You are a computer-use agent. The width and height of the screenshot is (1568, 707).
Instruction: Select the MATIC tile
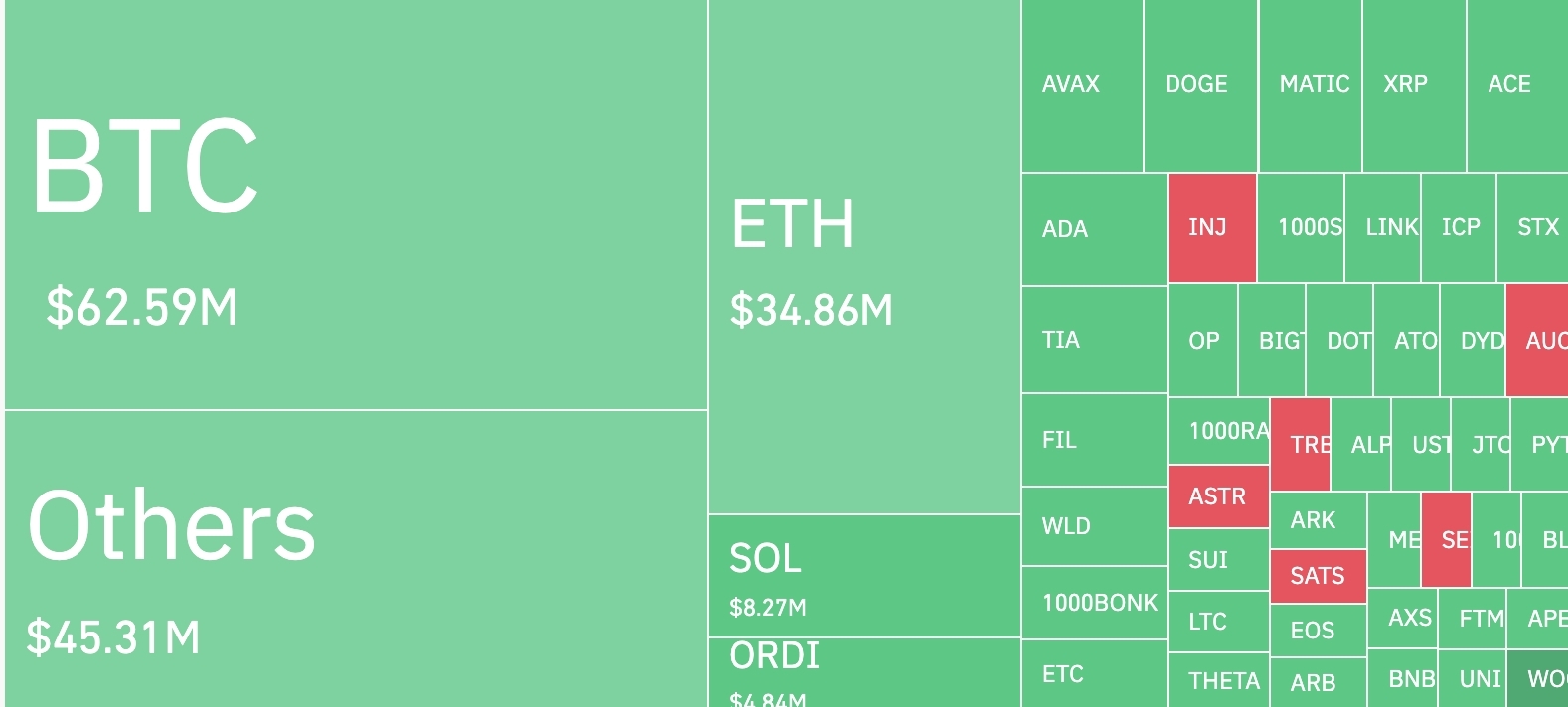point(1311,85)
